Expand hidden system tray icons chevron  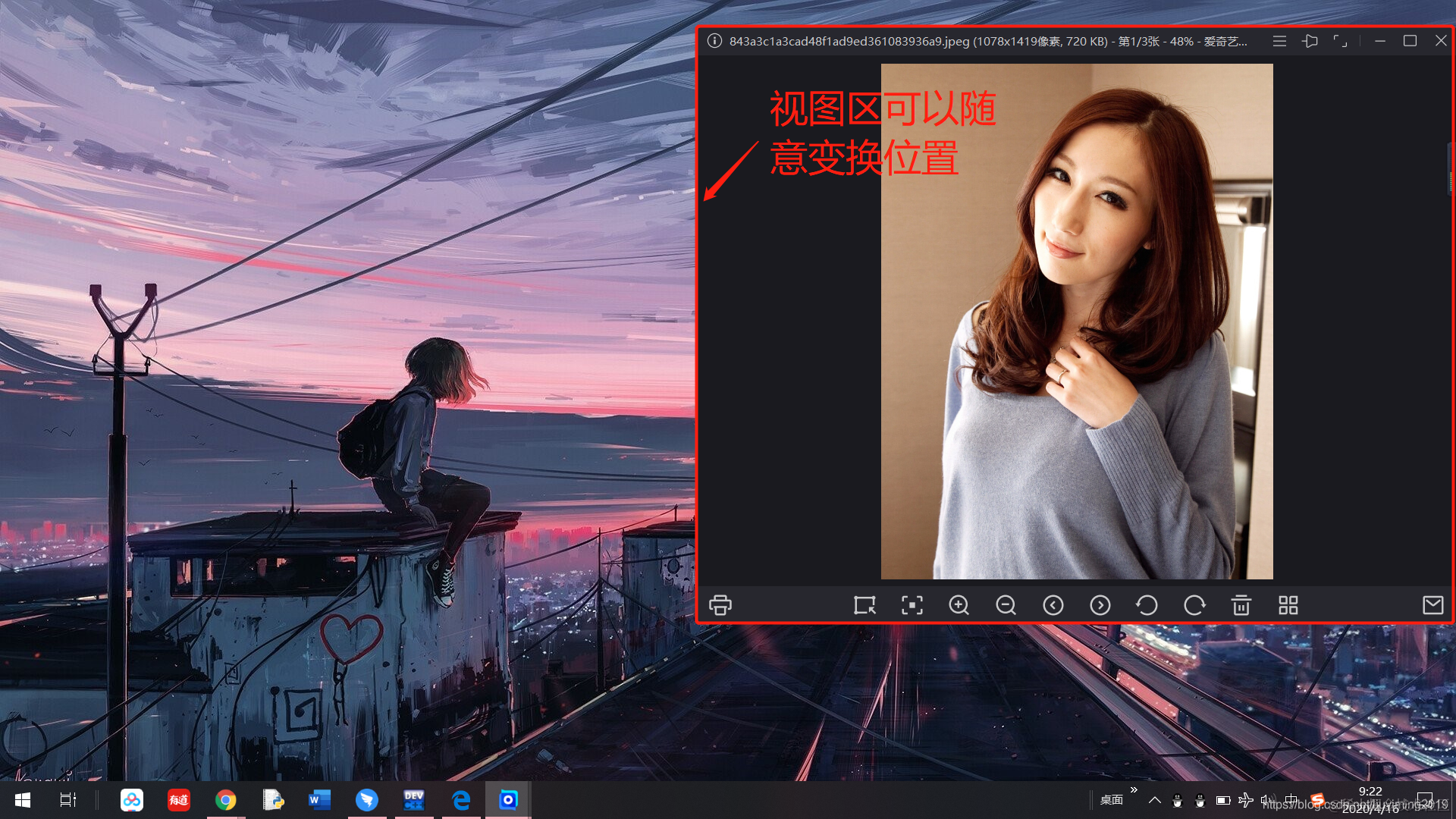click(x=1154, y=800)
